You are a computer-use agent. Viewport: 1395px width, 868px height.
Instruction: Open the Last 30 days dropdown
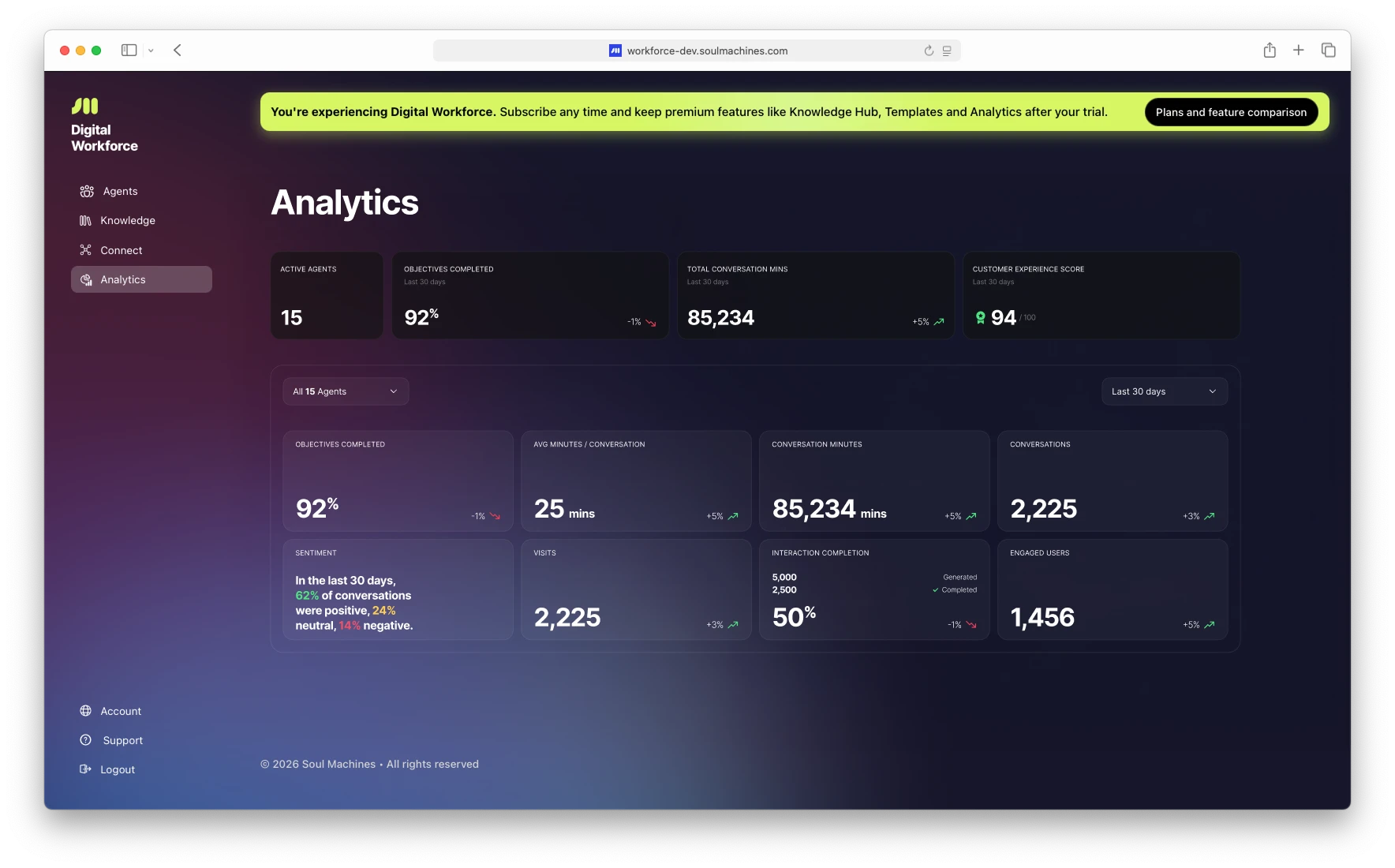coord(1165,391)
